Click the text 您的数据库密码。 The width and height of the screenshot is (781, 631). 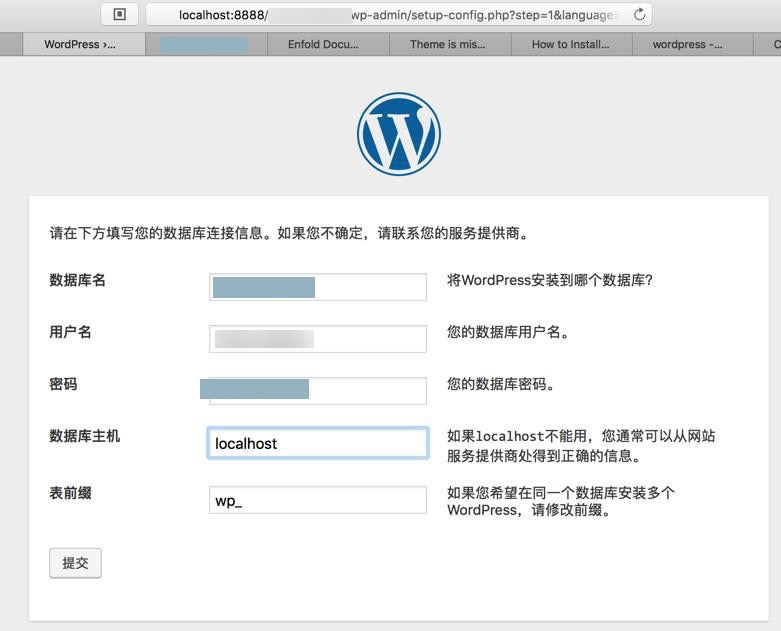[501, 384]
